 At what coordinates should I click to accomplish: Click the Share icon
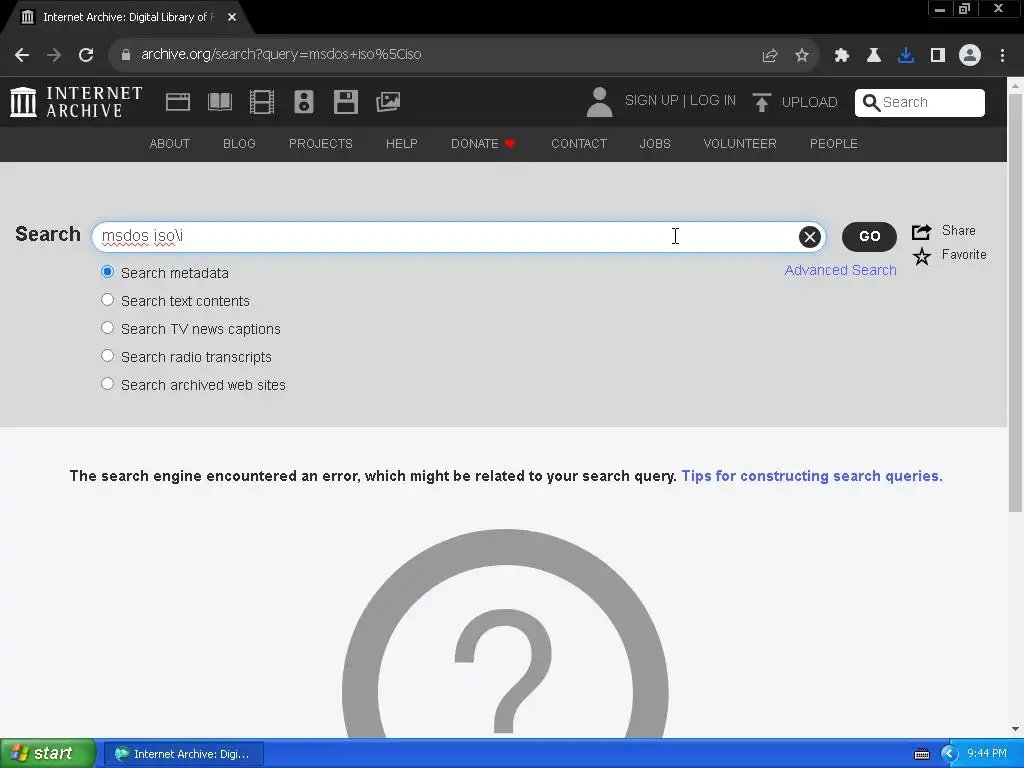[x=921, y=231]
